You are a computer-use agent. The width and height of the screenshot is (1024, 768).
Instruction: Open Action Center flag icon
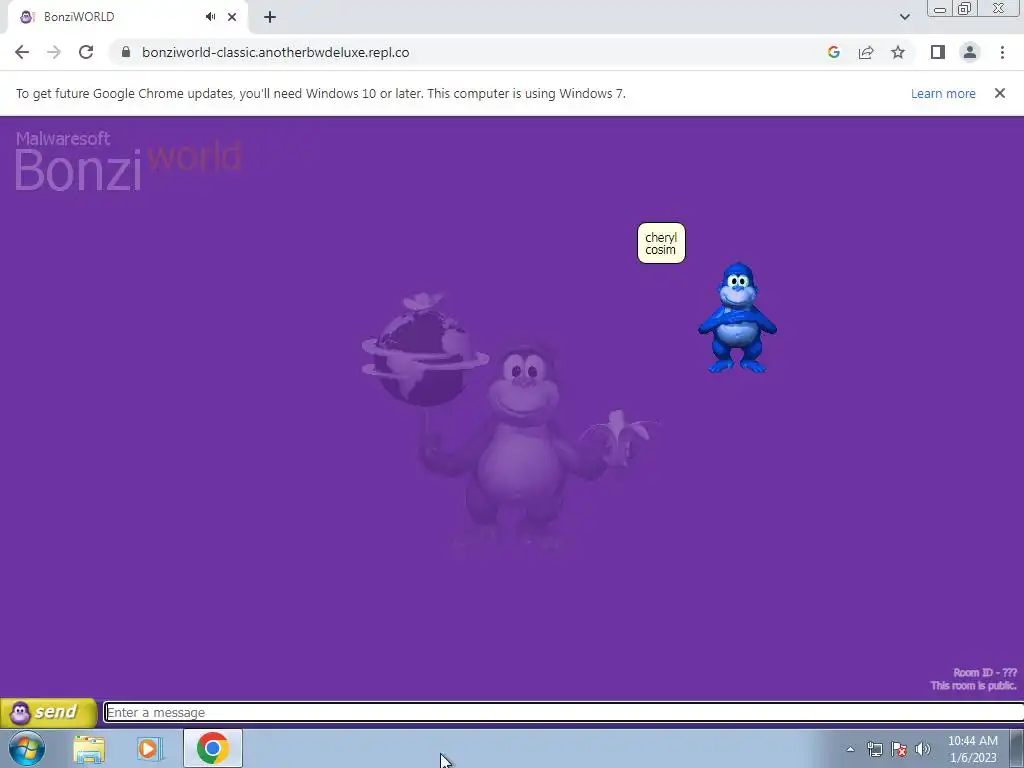pos(899,749)
